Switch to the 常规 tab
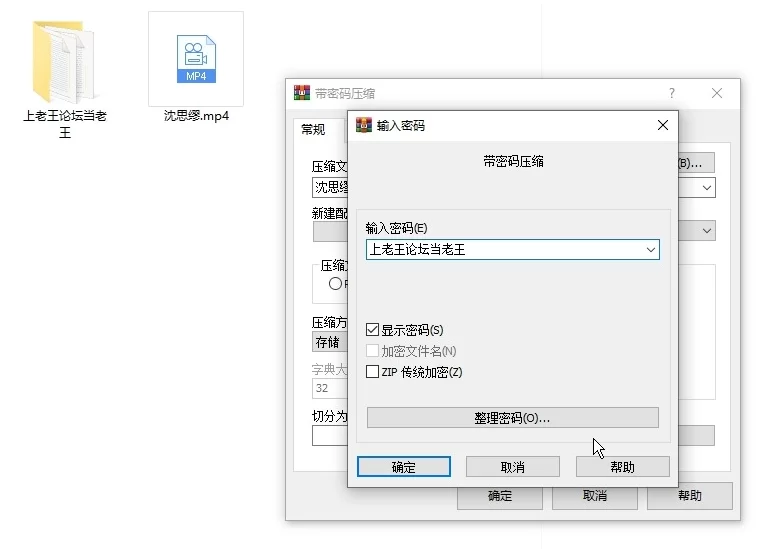 click(x=313, y=130)
